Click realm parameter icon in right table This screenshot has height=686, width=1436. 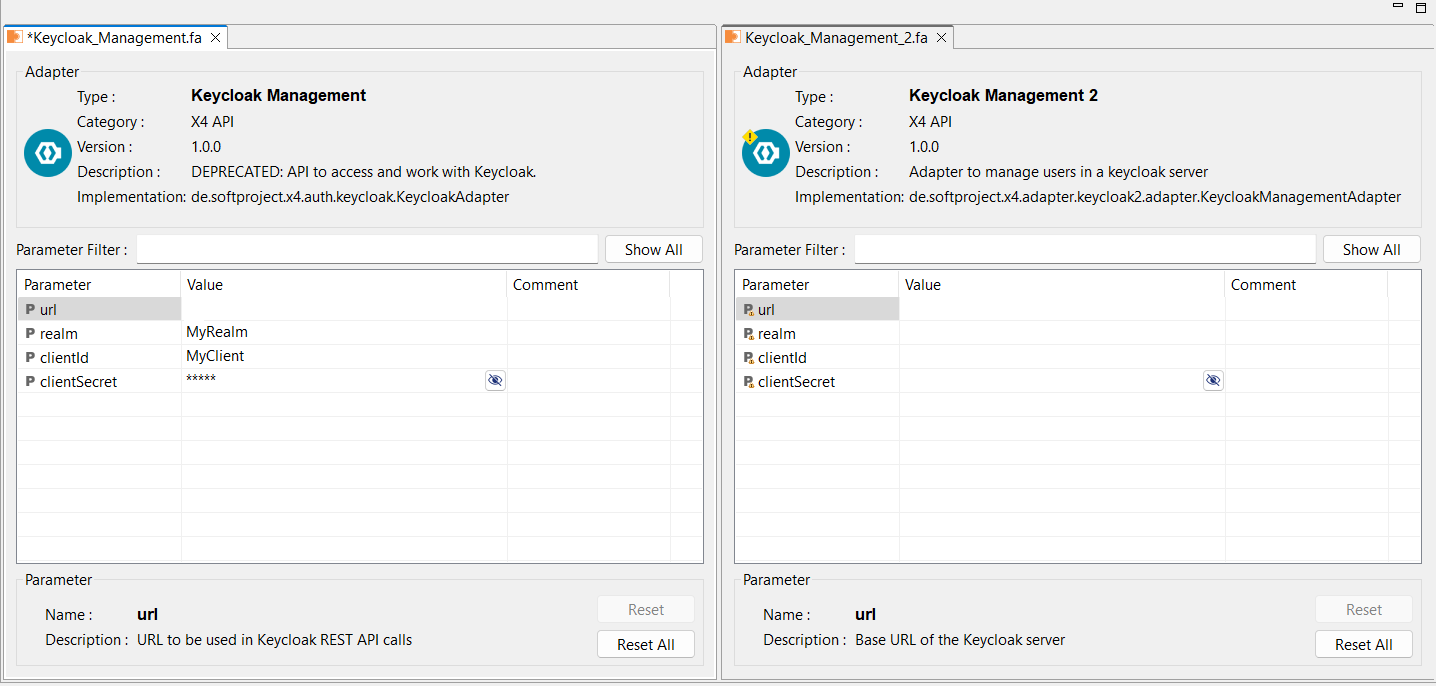click(x=748, y=334)
